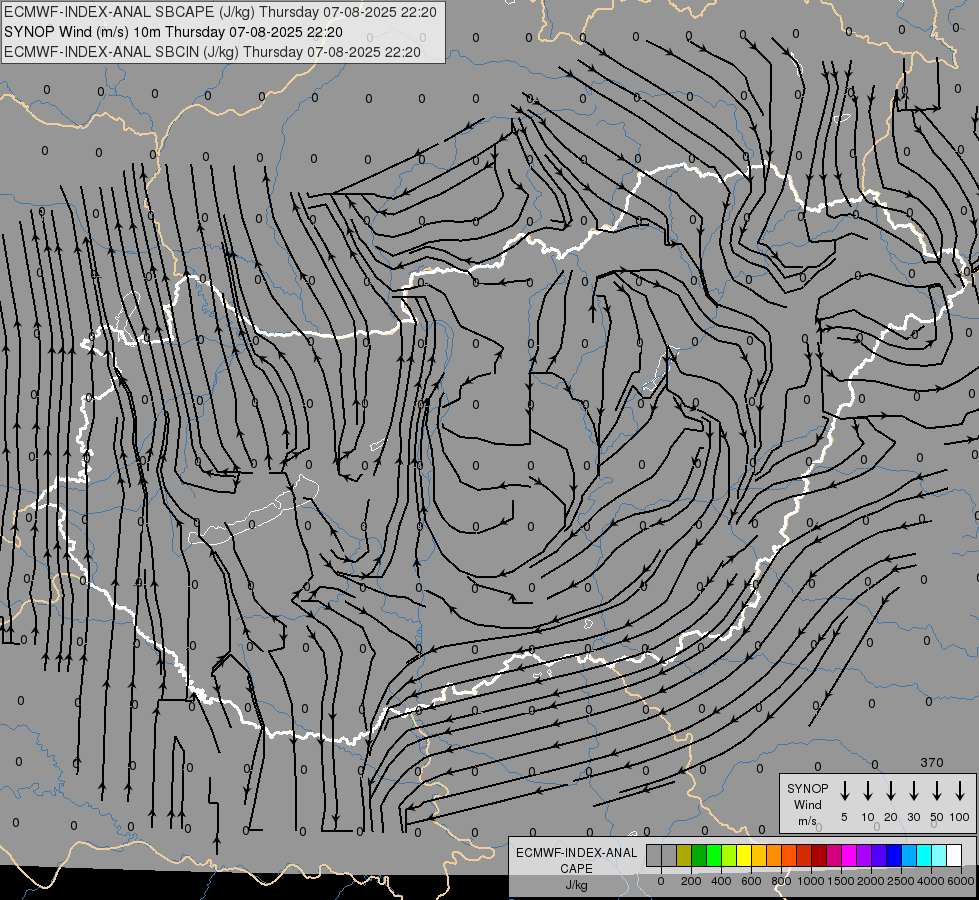Click the pink swatch left of 1500
Screen dimensions: 979x900
(834, 855)
